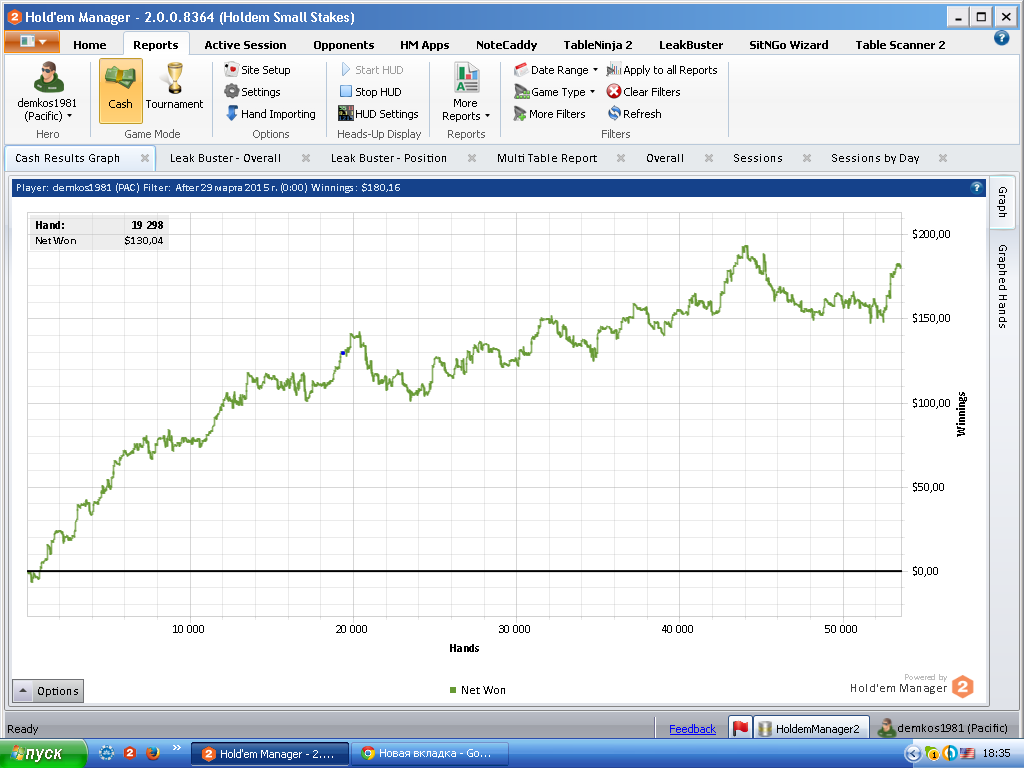Click the graph header help icon
The image size is (1024, 768).
[976, 187]
